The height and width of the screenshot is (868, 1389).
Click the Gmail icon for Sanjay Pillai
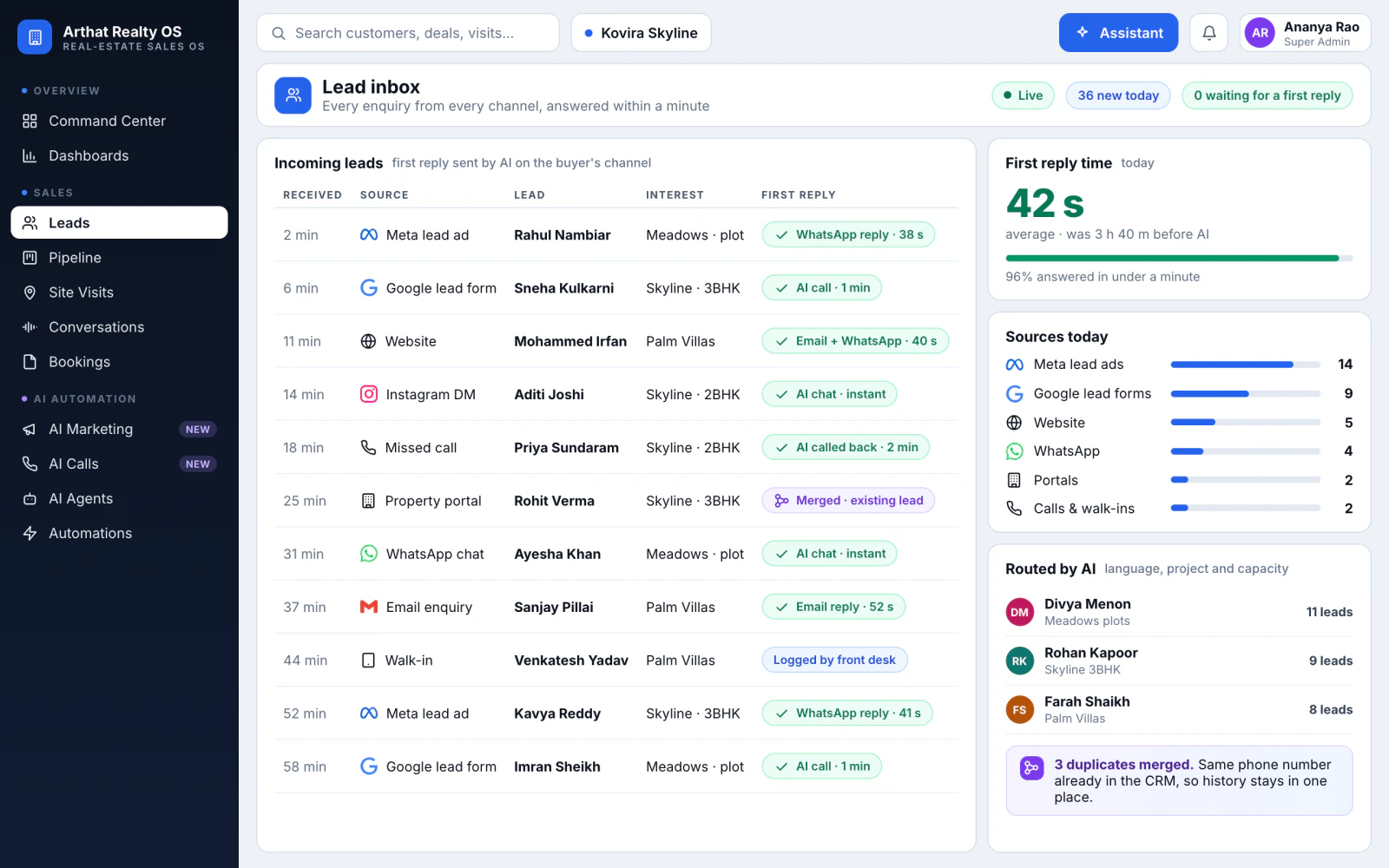[x=369, y=607]
